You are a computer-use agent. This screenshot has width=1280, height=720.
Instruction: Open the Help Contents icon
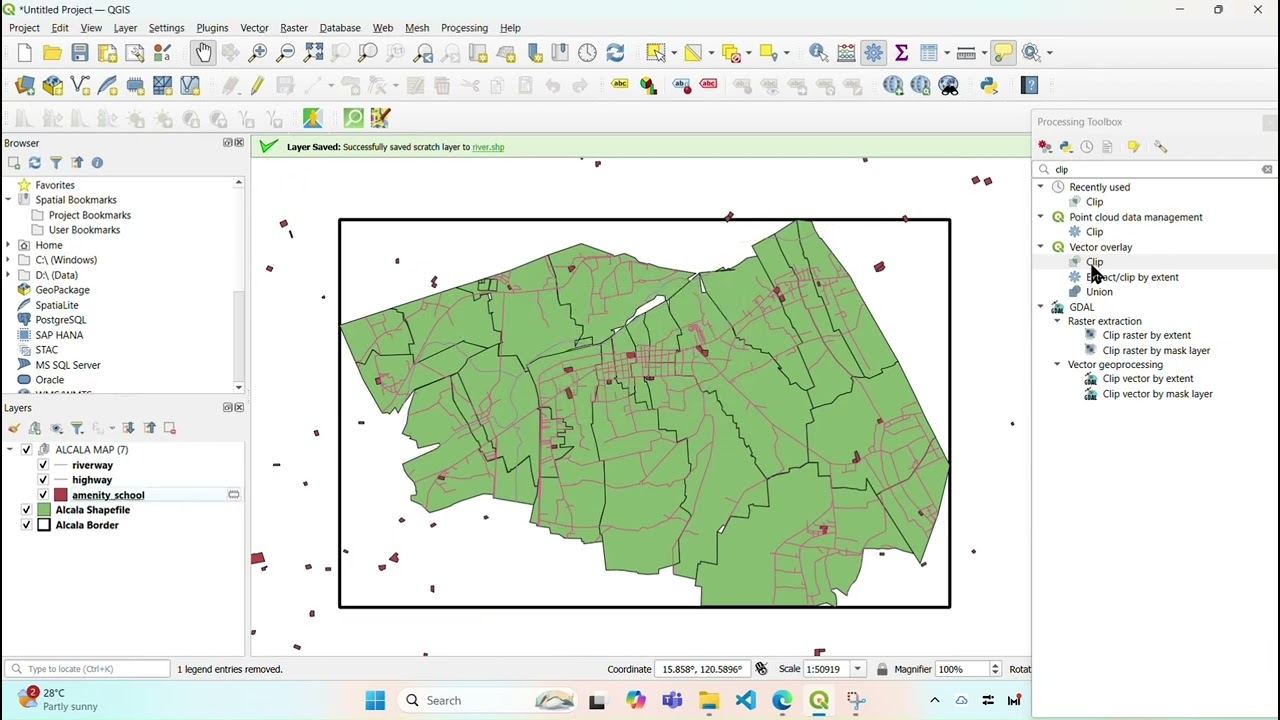coord(1030,86)
